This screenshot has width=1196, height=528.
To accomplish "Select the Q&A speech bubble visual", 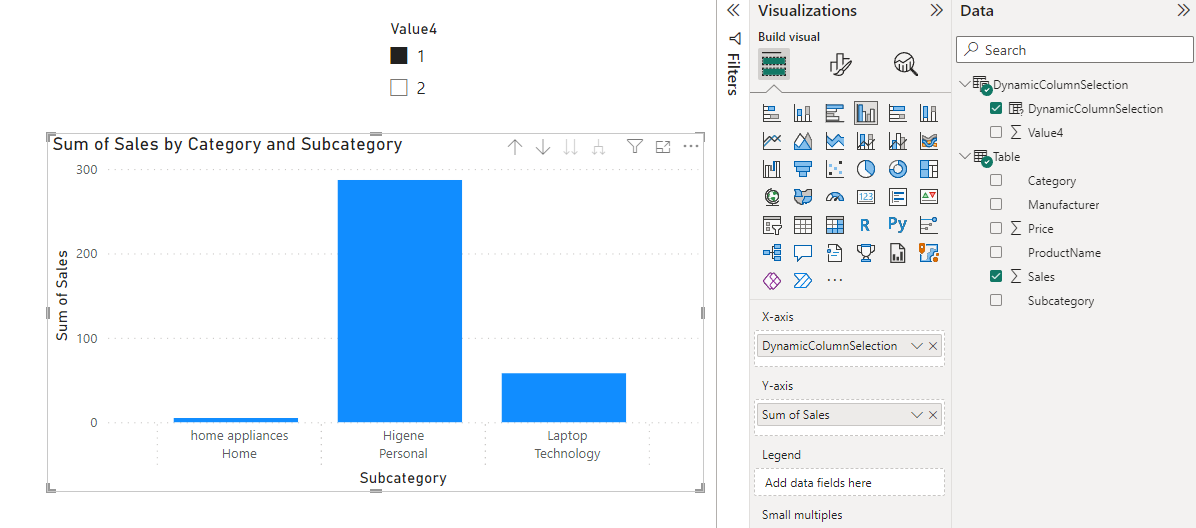I will click(802, 253).
